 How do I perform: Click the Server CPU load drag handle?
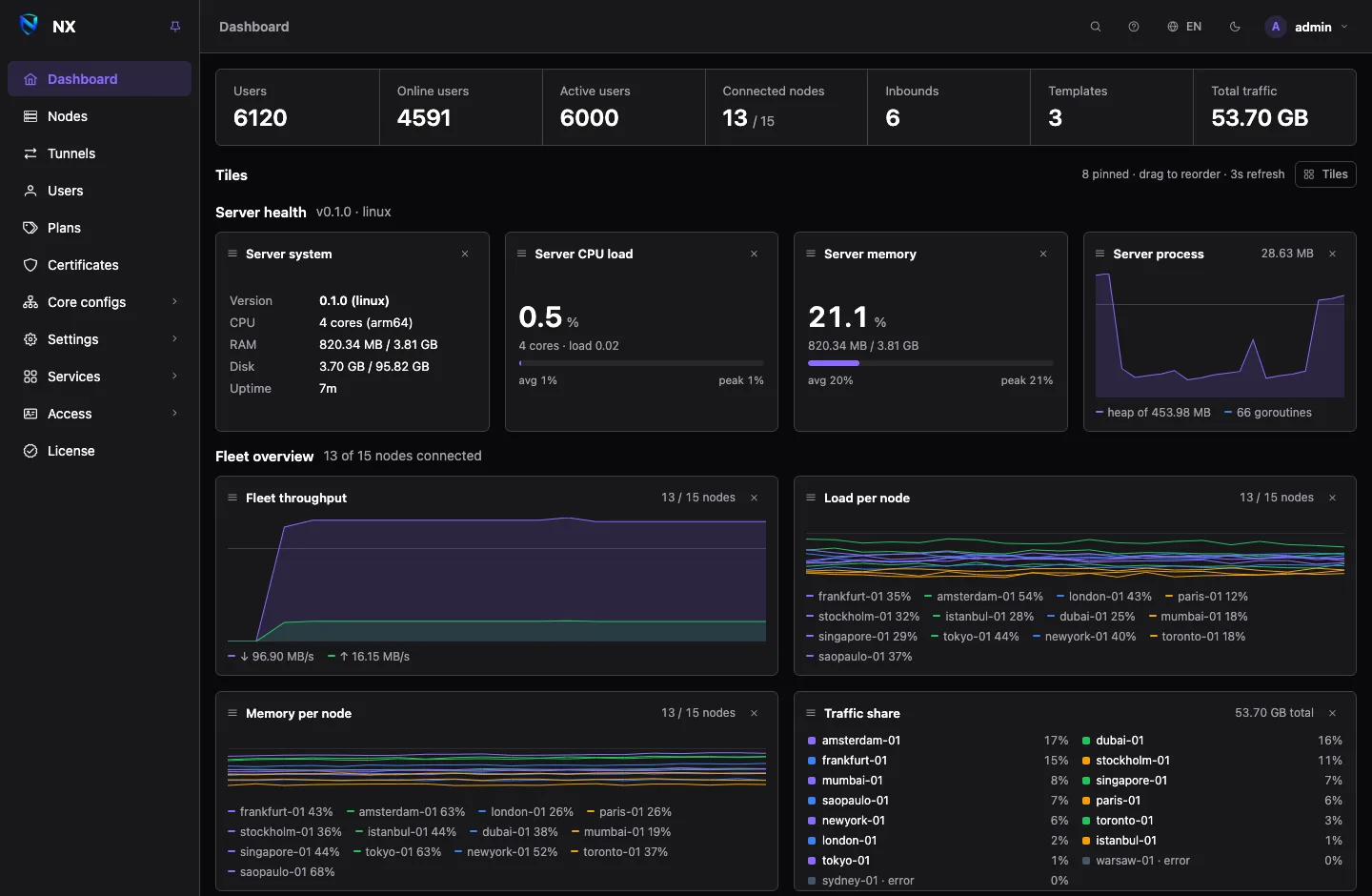[521, 254]
